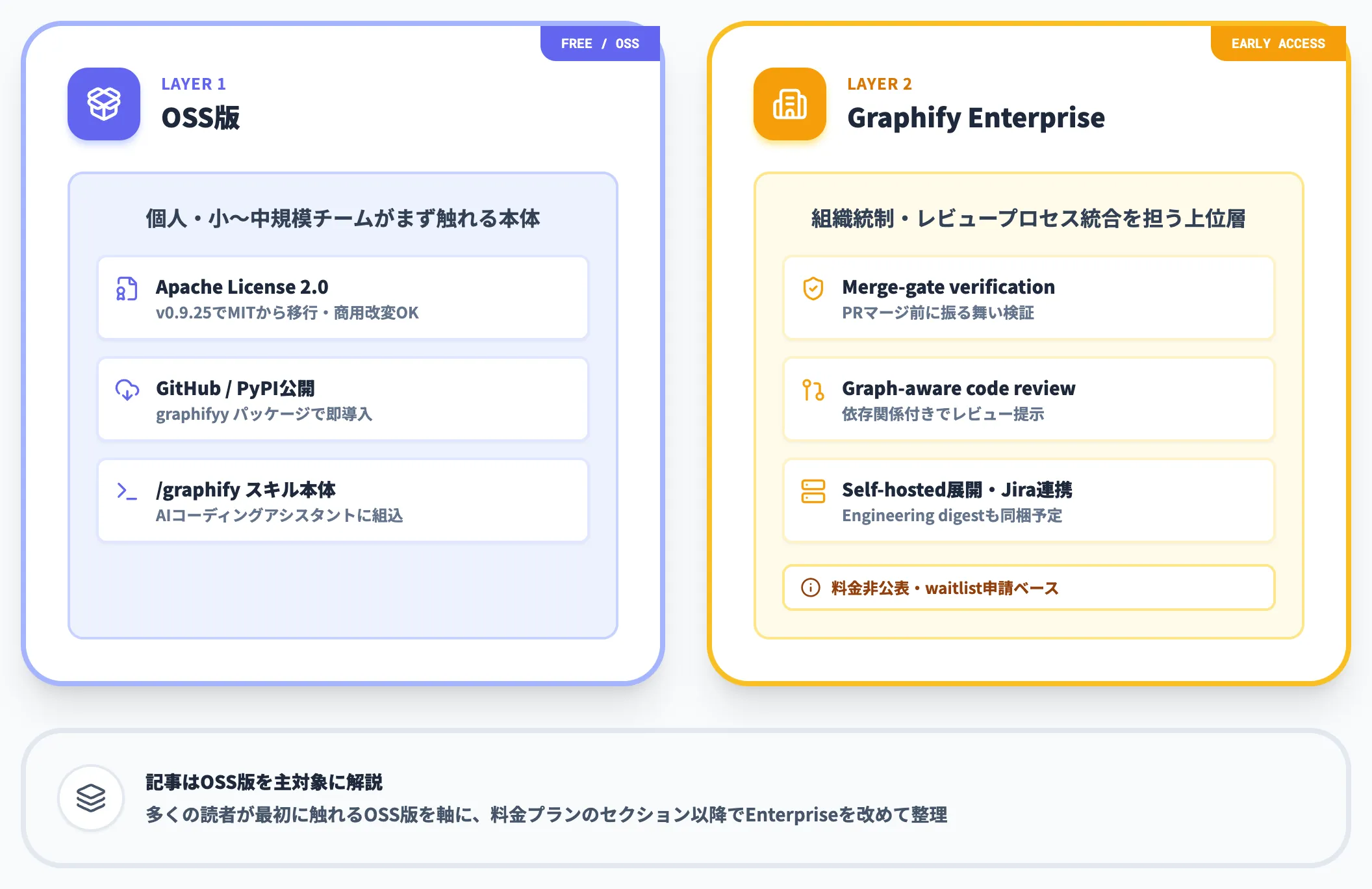Click the pull request icon beside Graph-aware code review
Screen dimensions: 1372x889
813,390
